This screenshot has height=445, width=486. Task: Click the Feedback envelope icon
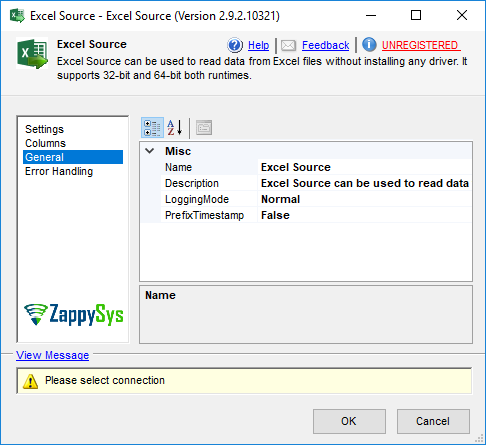click(288, 45)
